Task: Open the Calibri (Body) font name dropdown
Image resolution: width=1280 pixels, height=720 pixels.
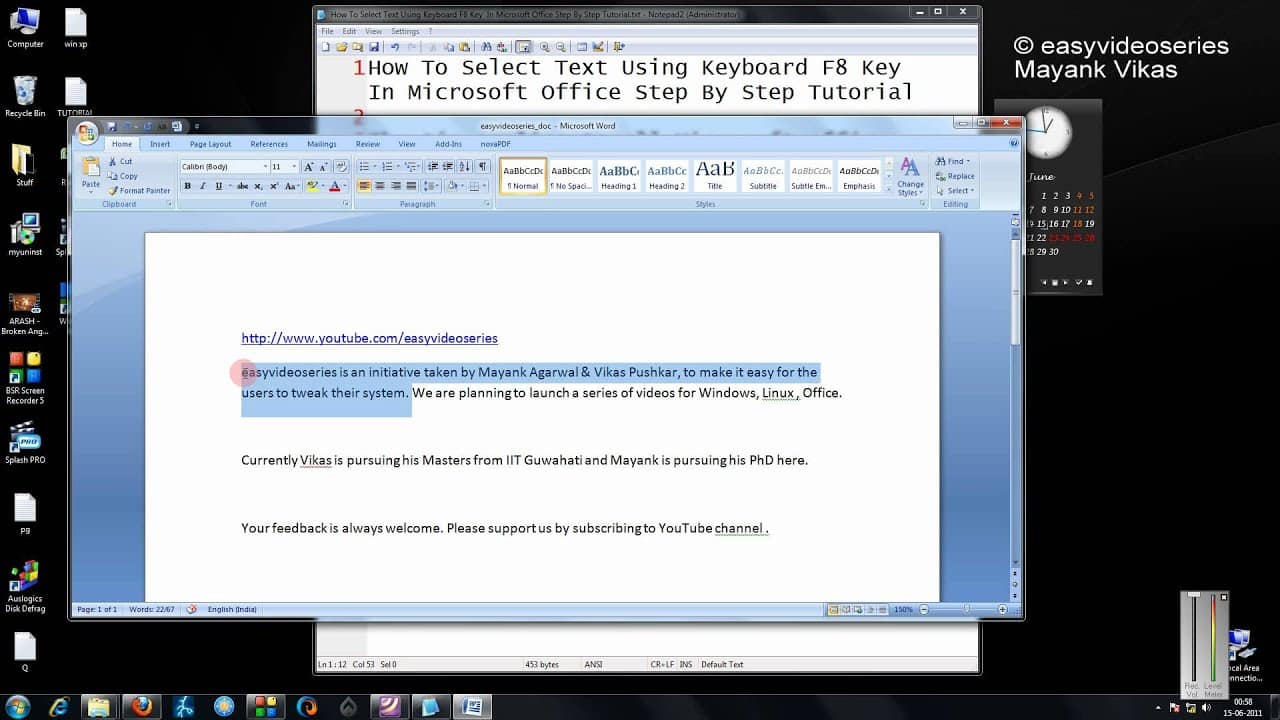Action: pos(265,167)
